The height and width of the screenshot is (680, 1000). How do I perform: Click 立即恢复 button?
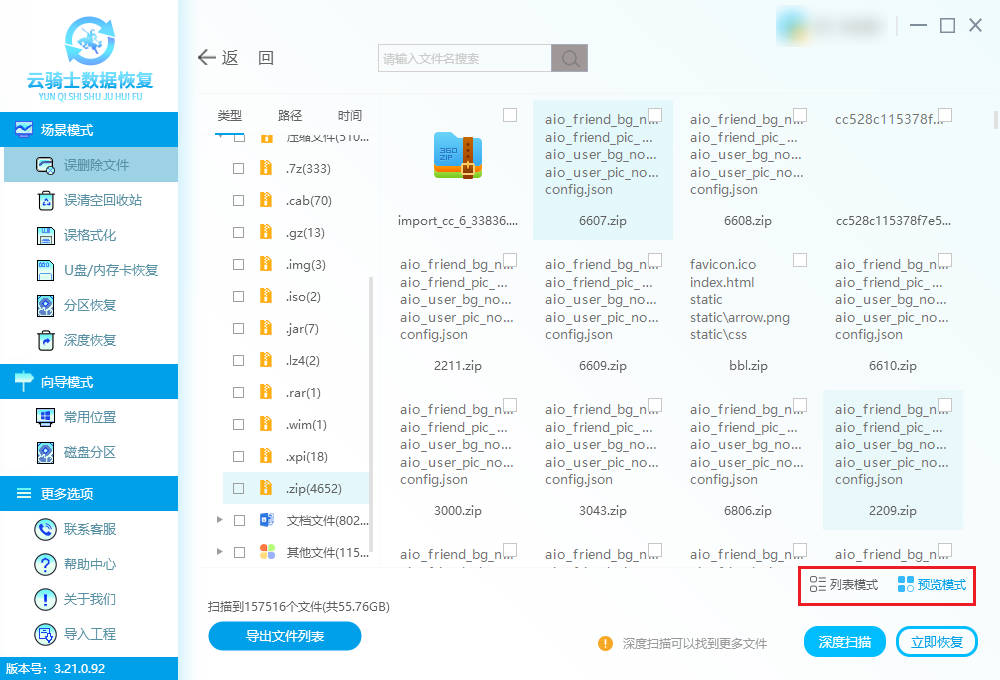point(936,642)
